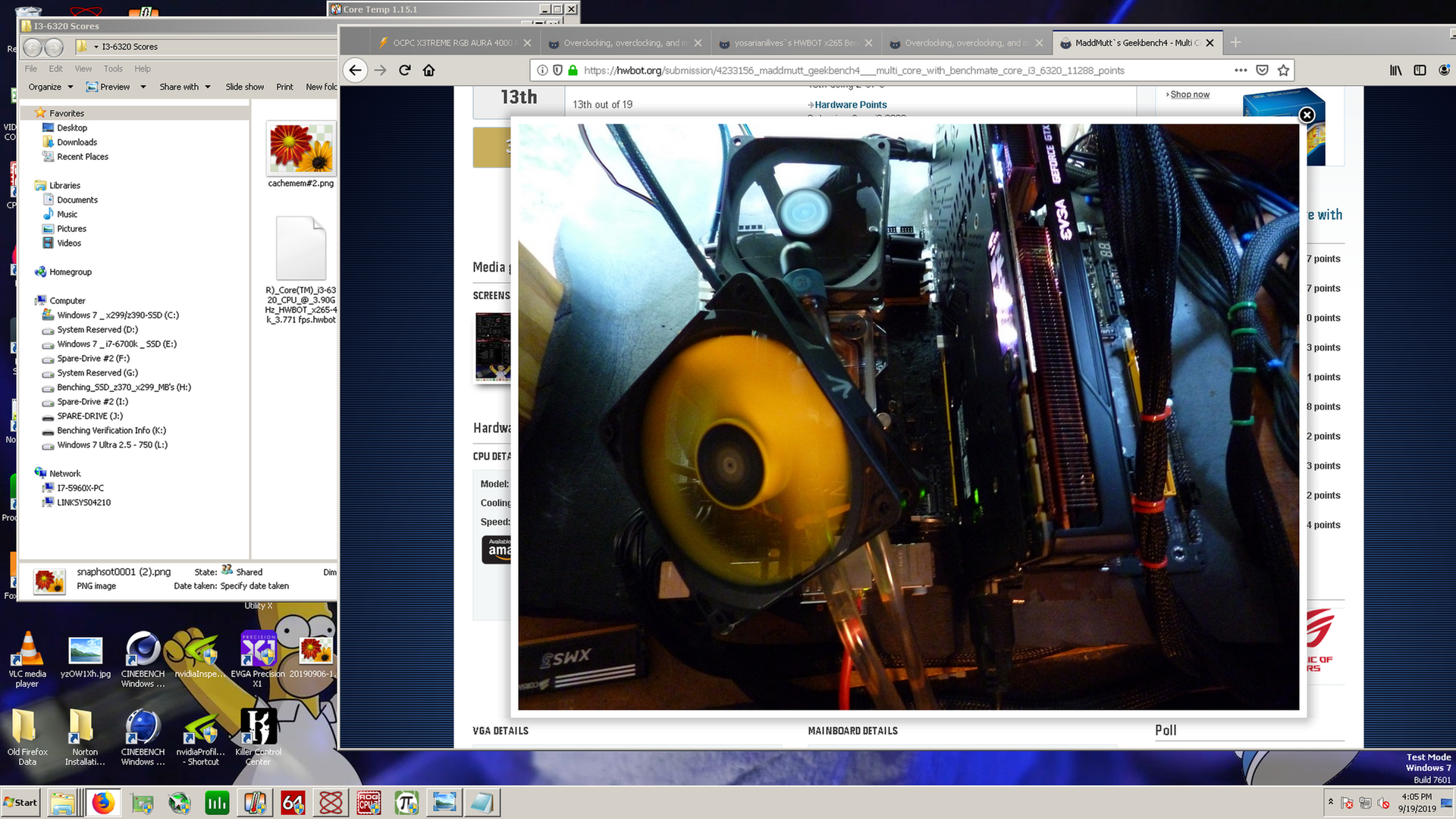
Task: Select Homegroup in navigation pane
Action: (x=70, y=271)
